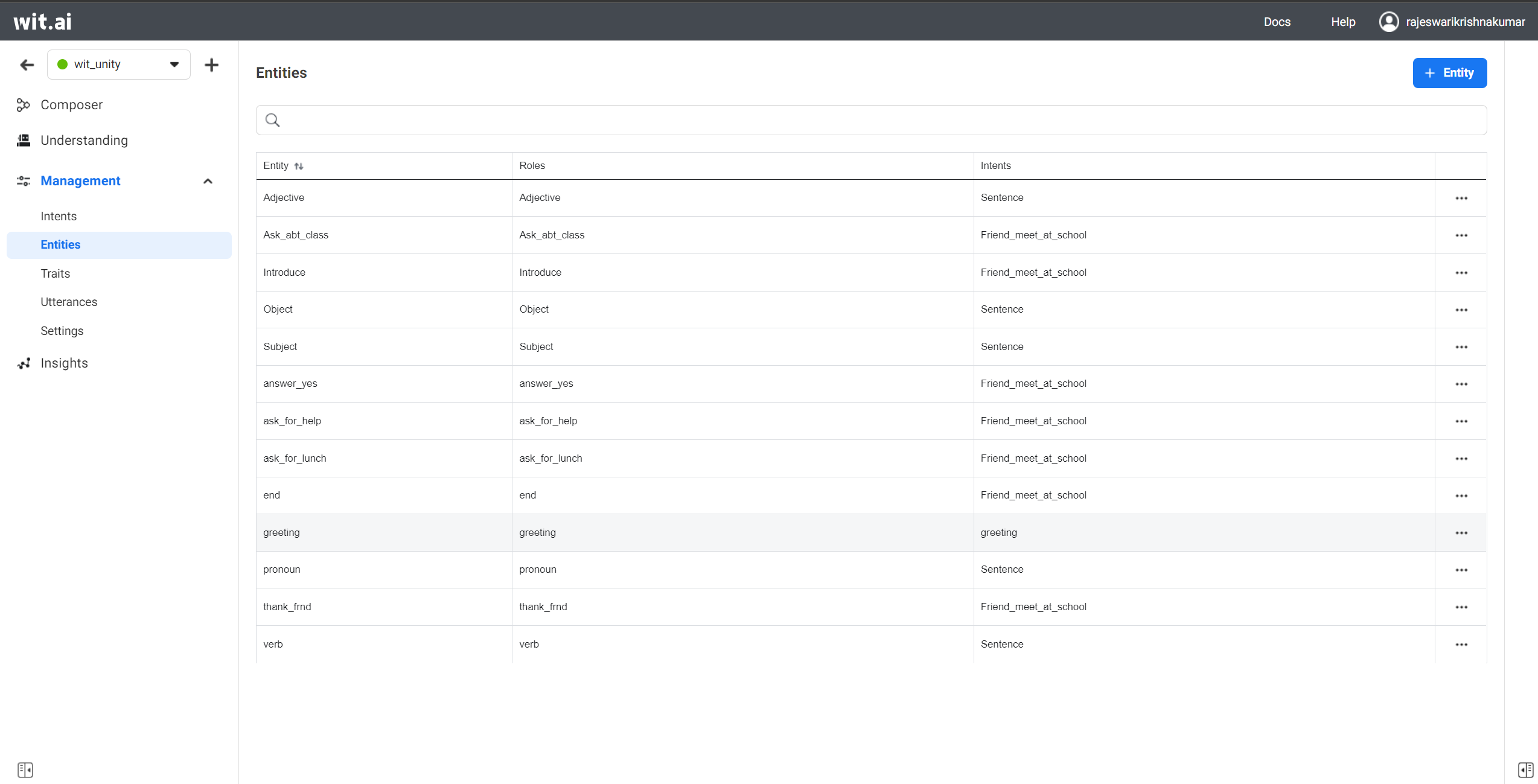Viewport: 1538px width, 784px height.
Task: Open the Docs link
Action: coord(1277,21)
